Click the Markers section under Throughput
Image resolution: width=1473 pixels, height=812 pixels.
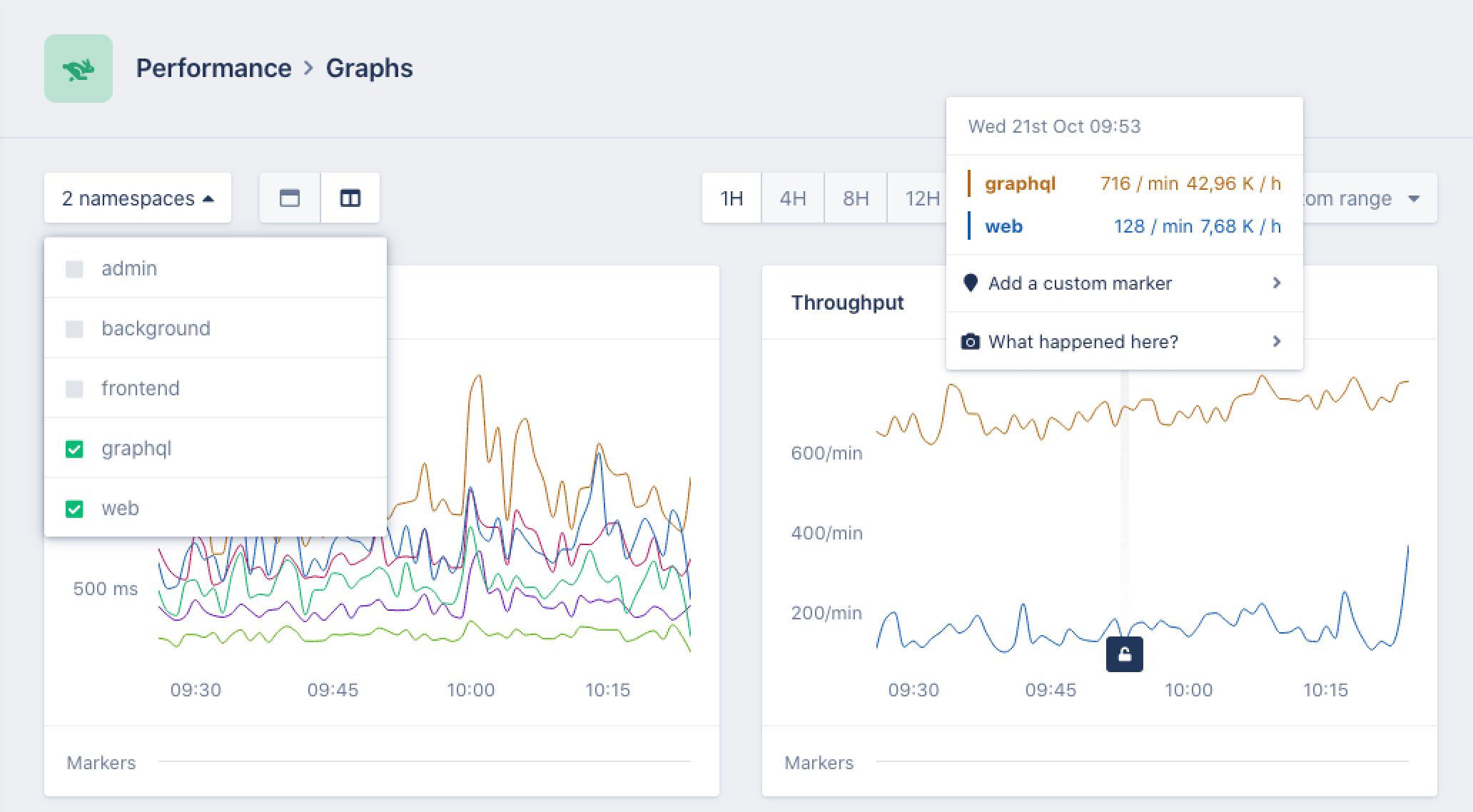click(819, 762)
